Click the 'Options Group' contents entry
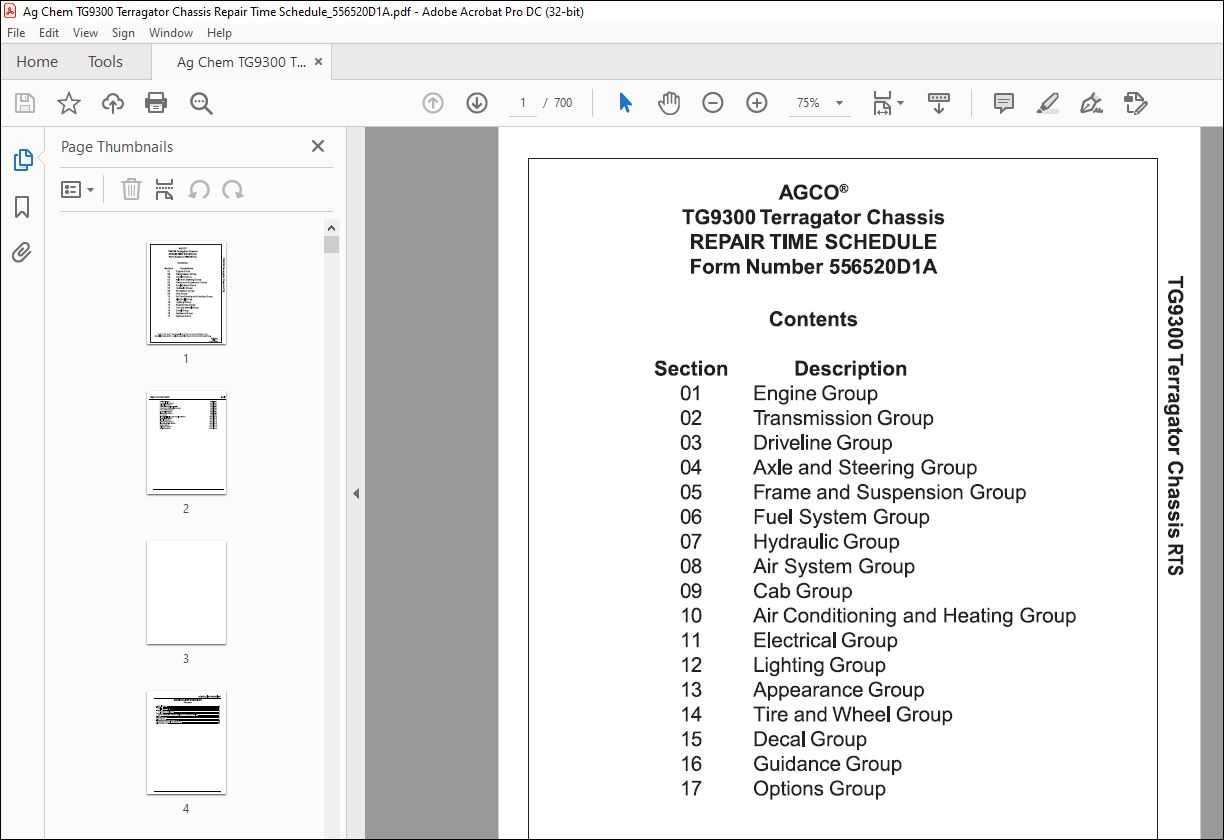This screenshot has width=1224, height=840. (x=819, y=789)
